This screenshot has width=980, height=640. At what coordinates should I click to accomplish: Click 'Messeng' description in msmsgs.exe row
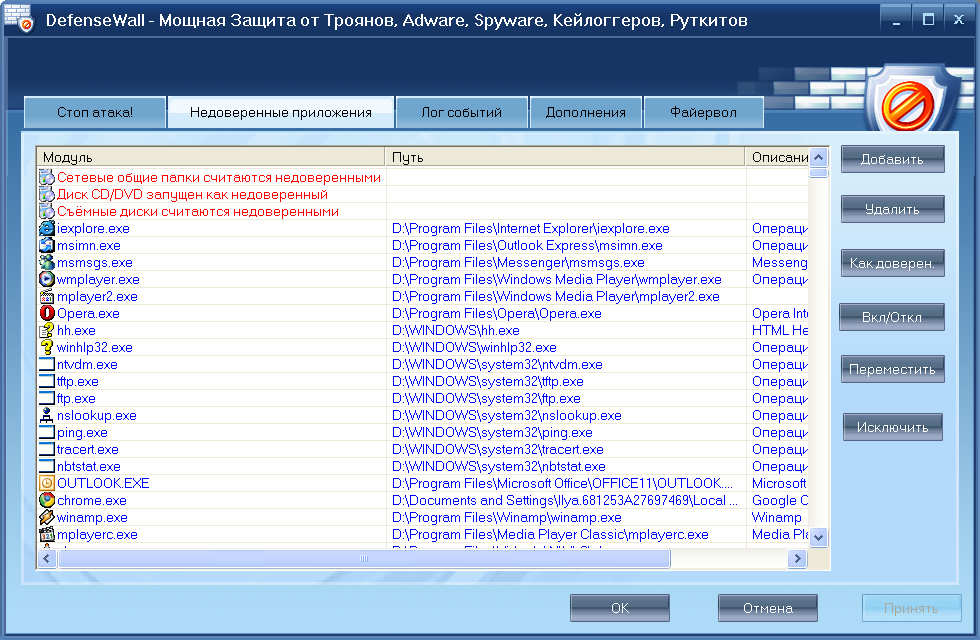pos(779,262)
